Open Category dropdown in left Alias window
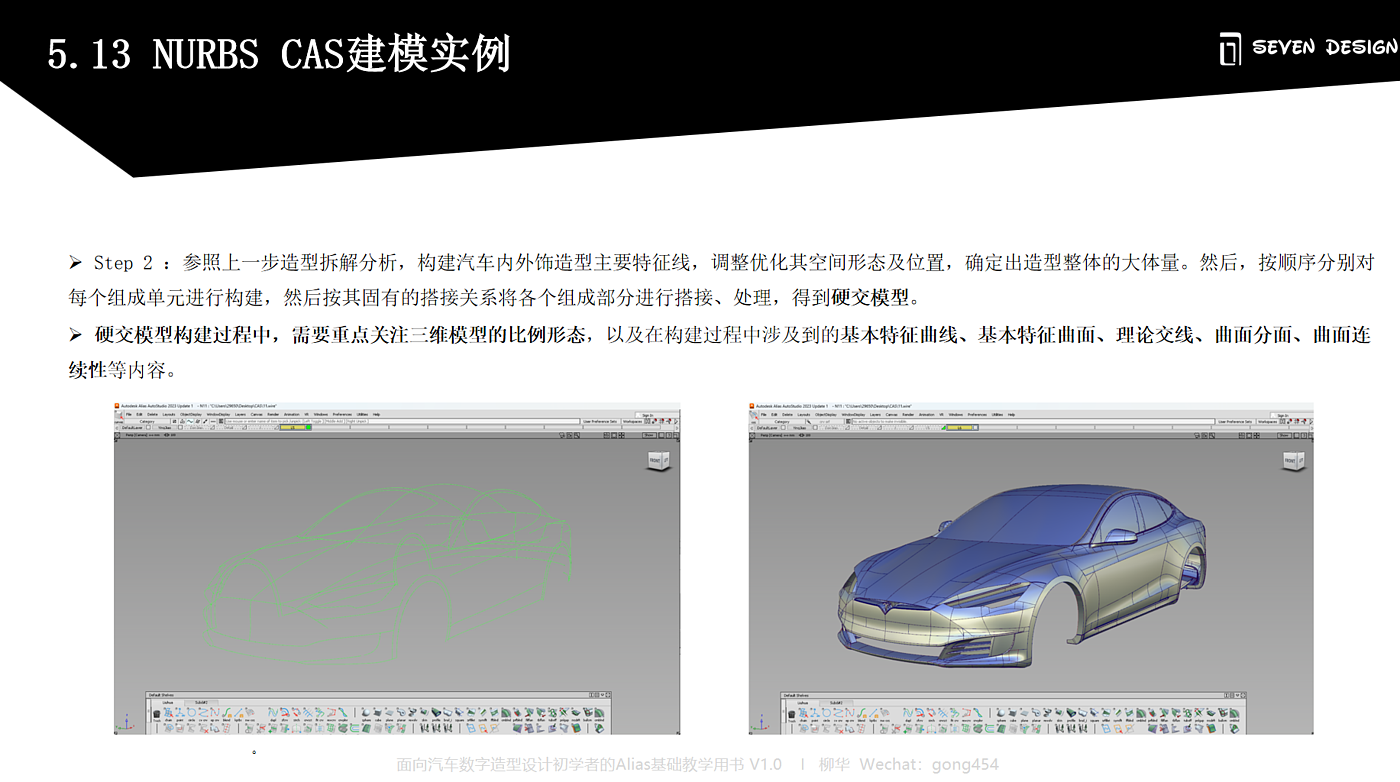 (x=148, y=422)
